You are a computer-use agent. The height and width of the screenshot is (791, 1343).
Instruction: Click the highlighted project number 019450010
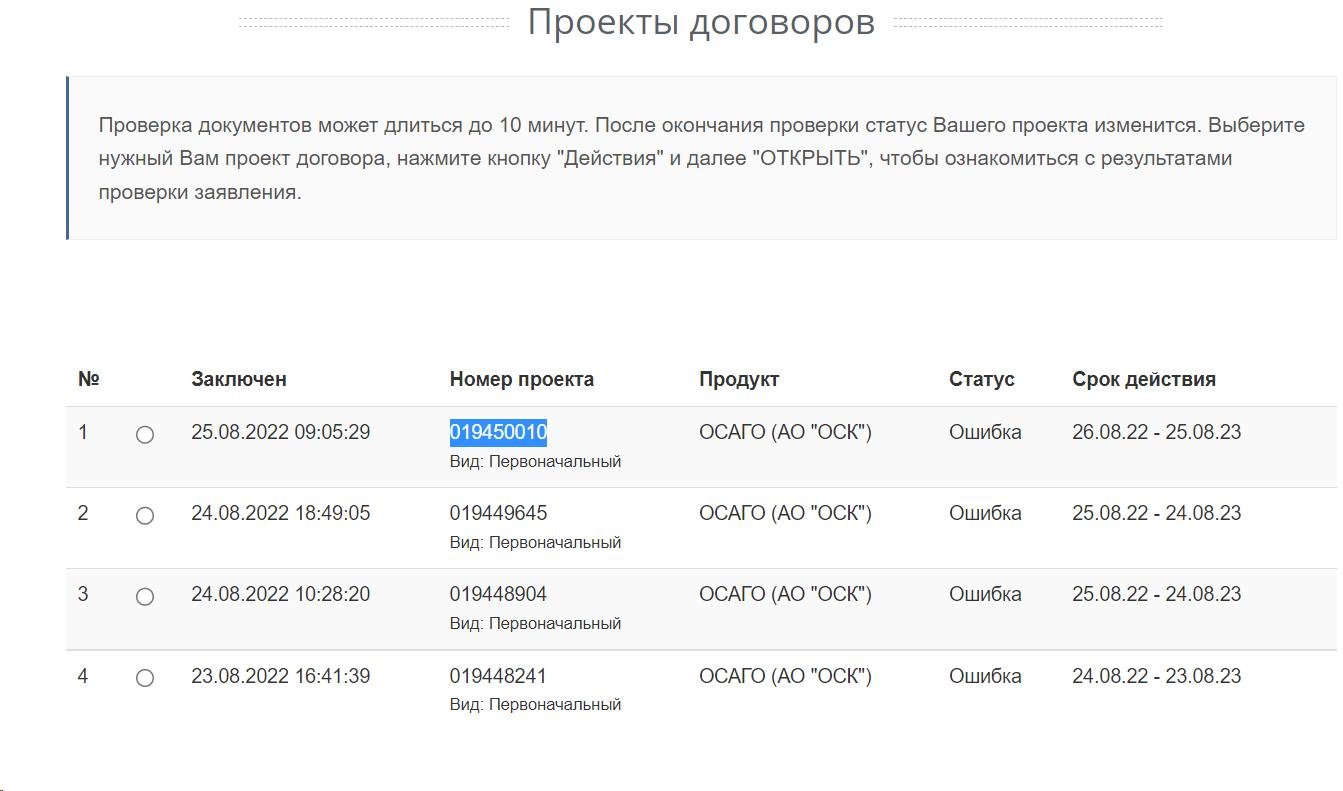tap(498, 432)
